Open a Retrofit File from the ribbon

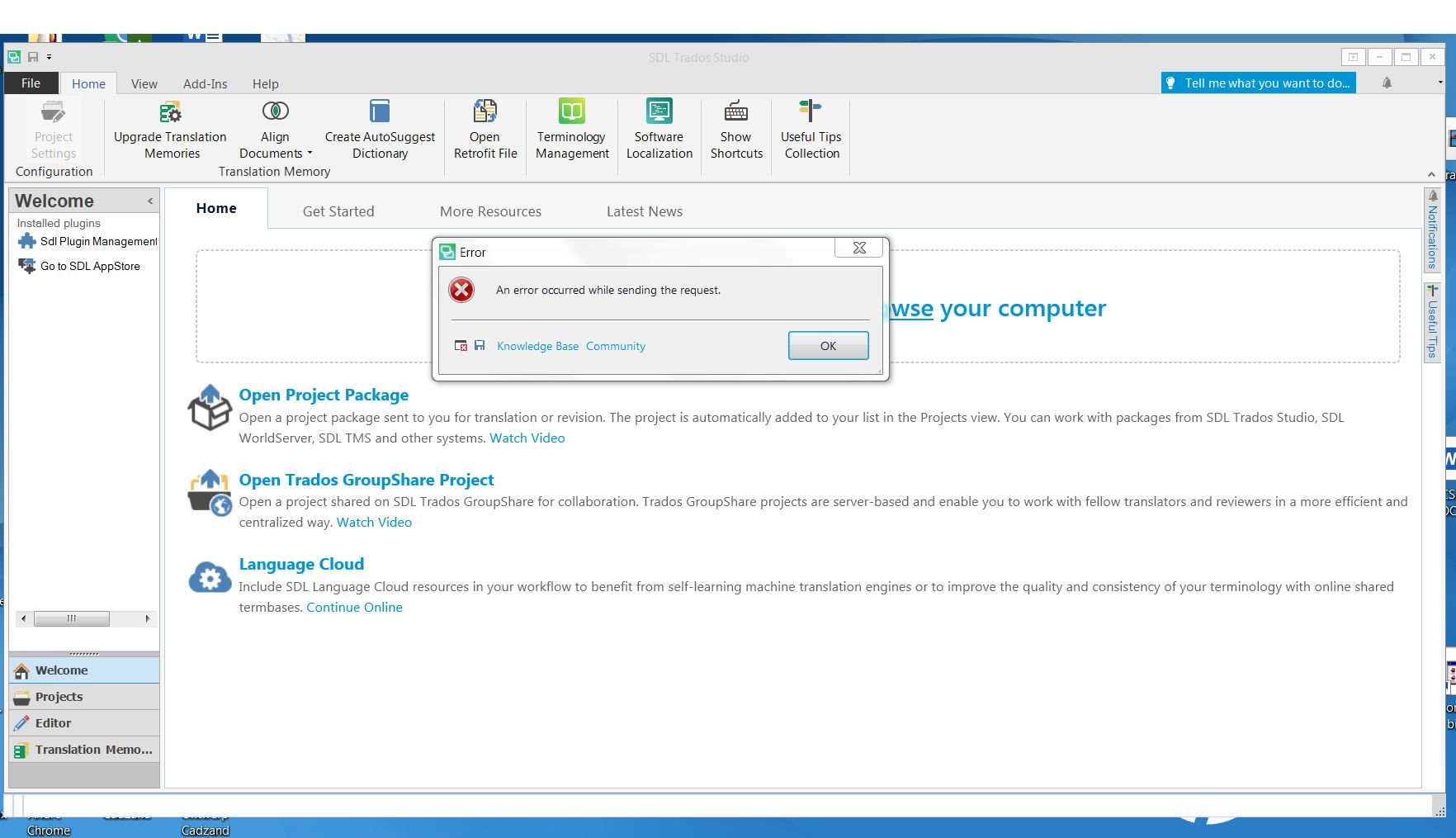(485, 130)
